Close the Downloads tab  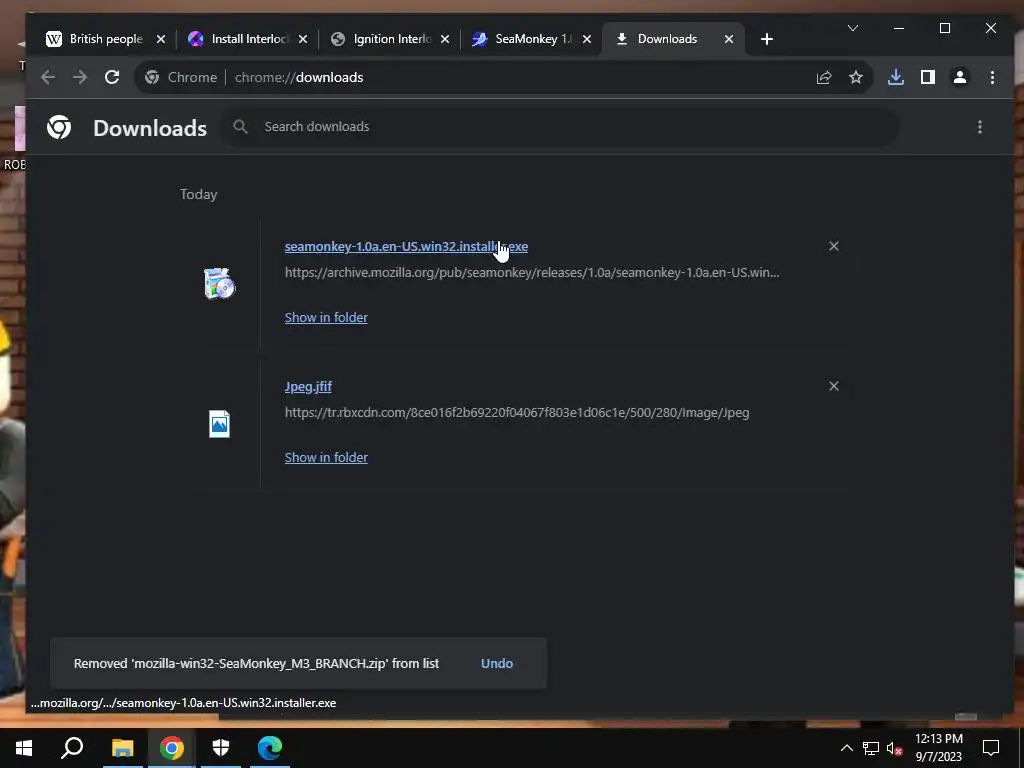729,39
